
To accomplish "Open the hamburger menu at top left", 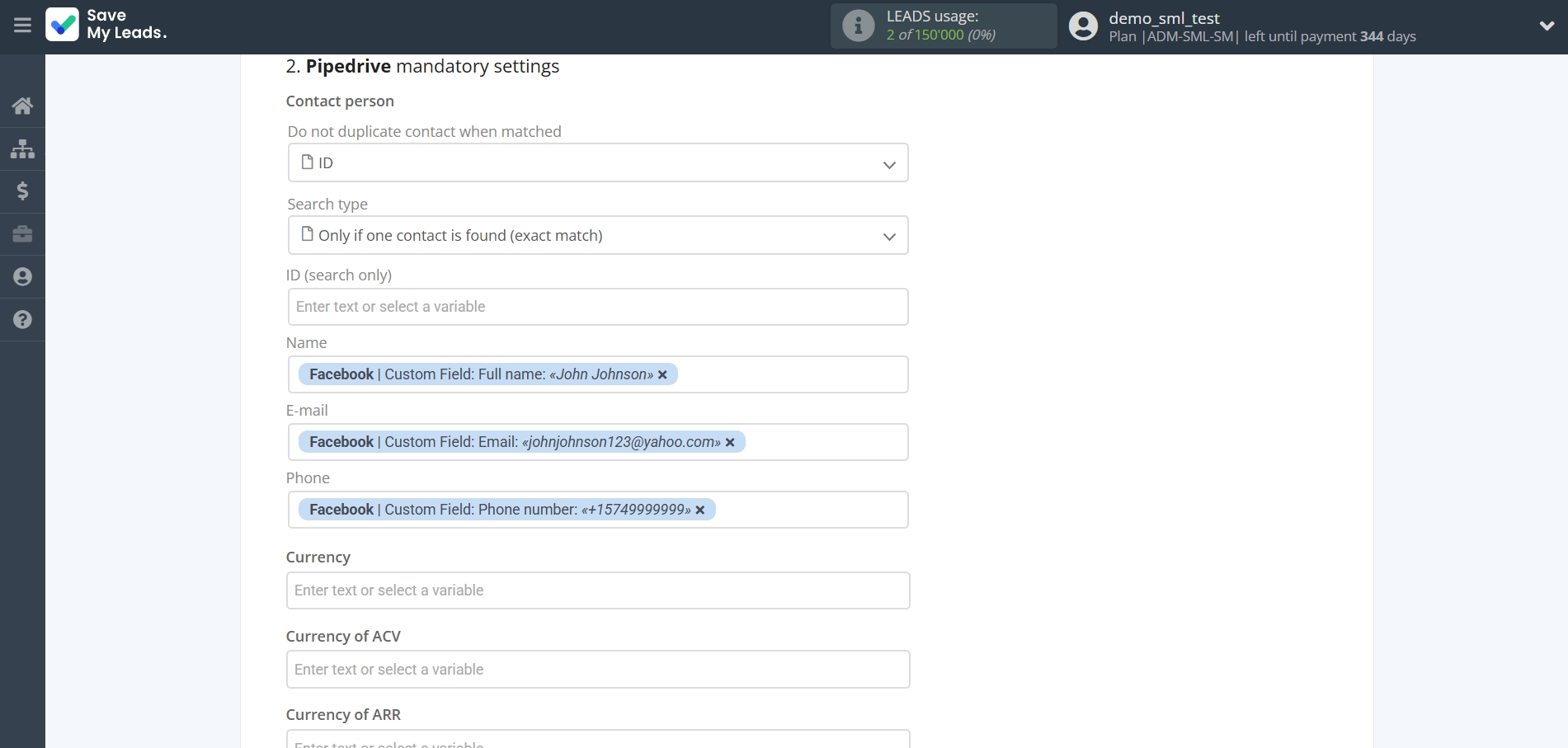I will [x=21, y=26].
